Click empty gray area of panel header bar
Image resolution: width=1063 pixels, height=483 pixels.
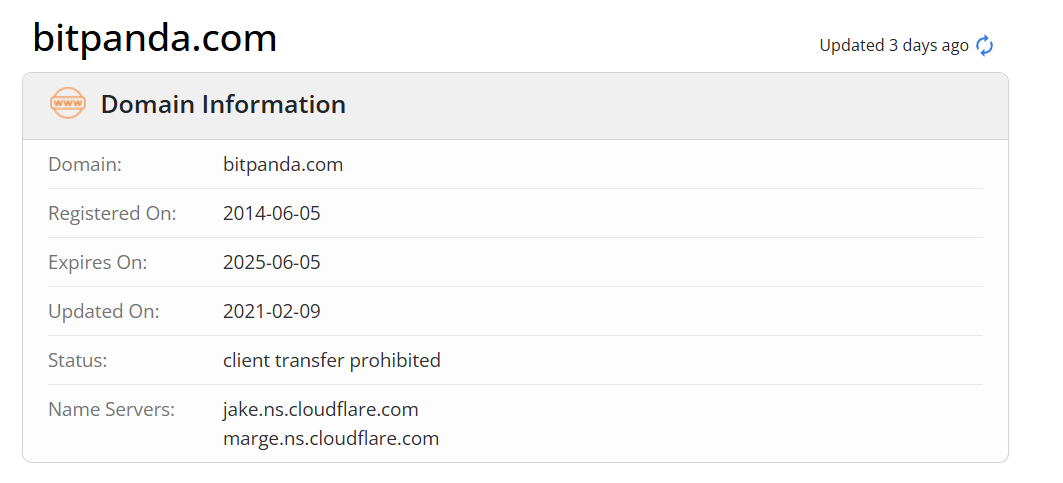[x=680, y=105]
